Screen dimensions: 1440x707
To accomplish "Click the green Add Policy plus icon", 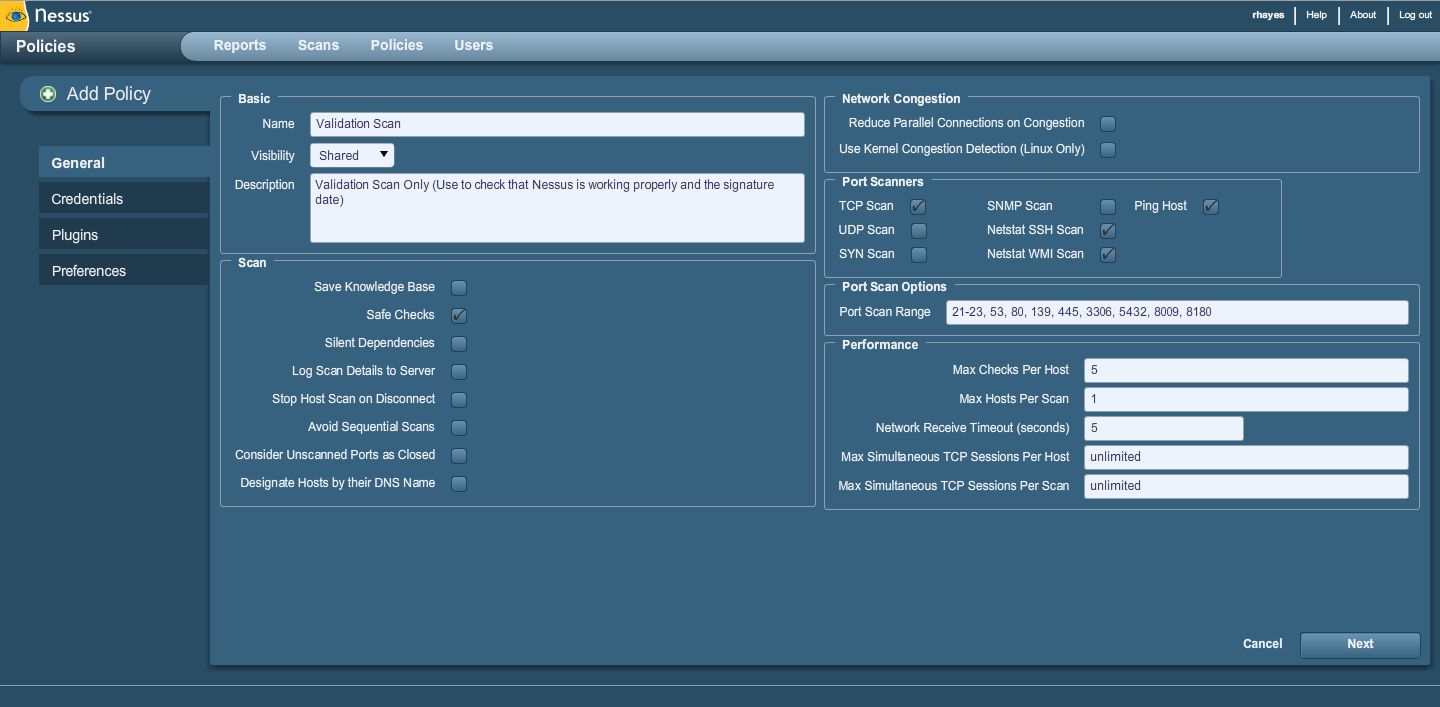I will pyautogui.click(x=48, y=94).
